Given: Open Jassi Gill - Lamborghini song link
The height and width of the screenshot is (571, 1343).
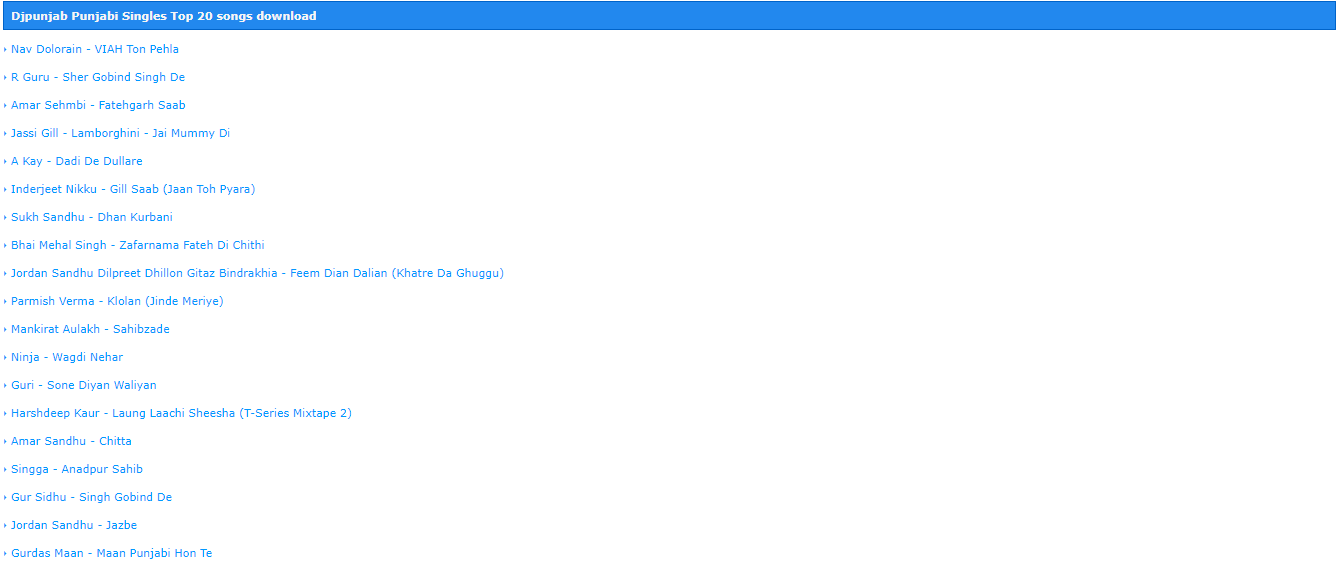Looking at the screenshot, I should click(121, 133).
